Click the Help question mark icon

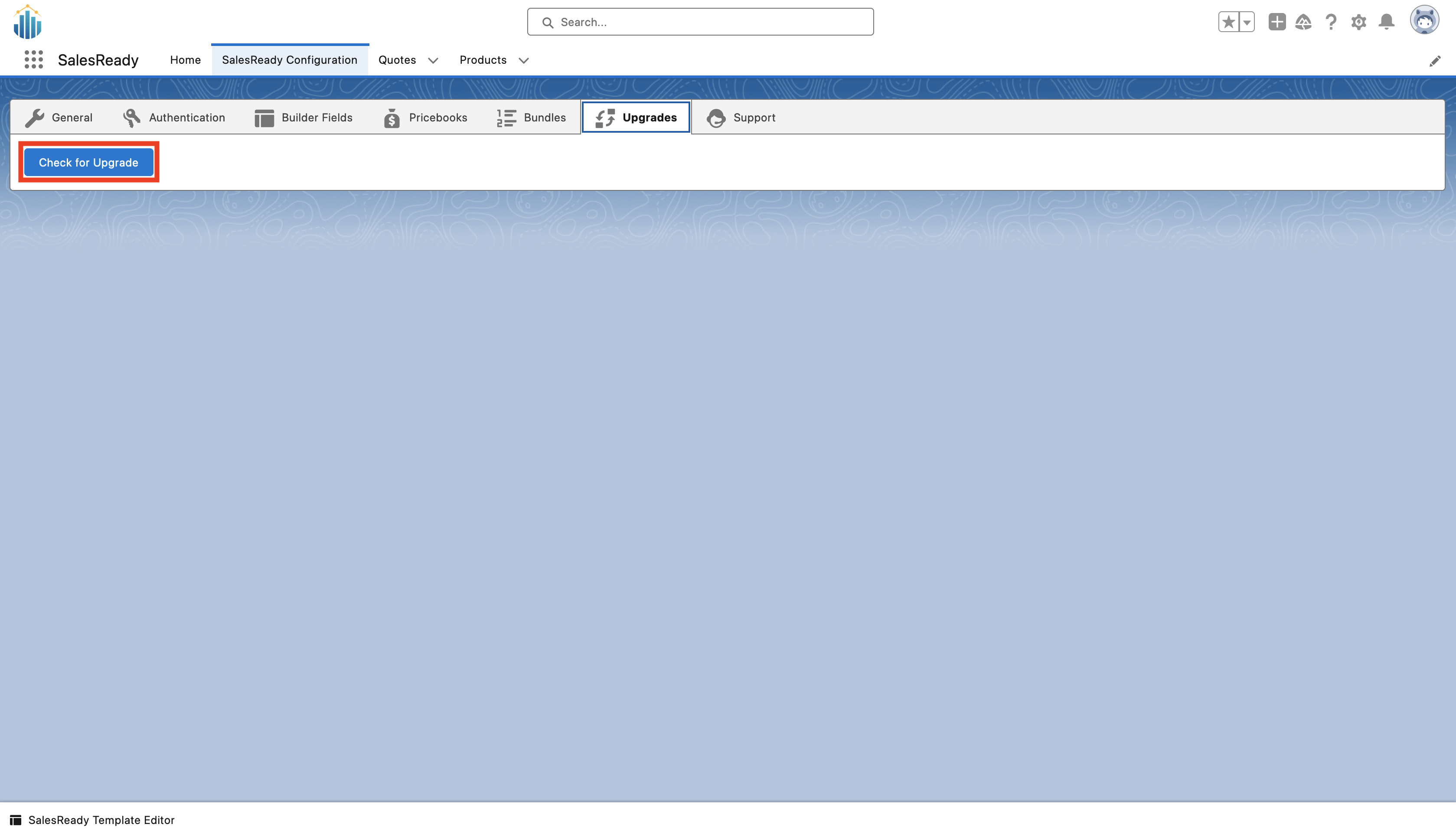tap(1330, 22)
